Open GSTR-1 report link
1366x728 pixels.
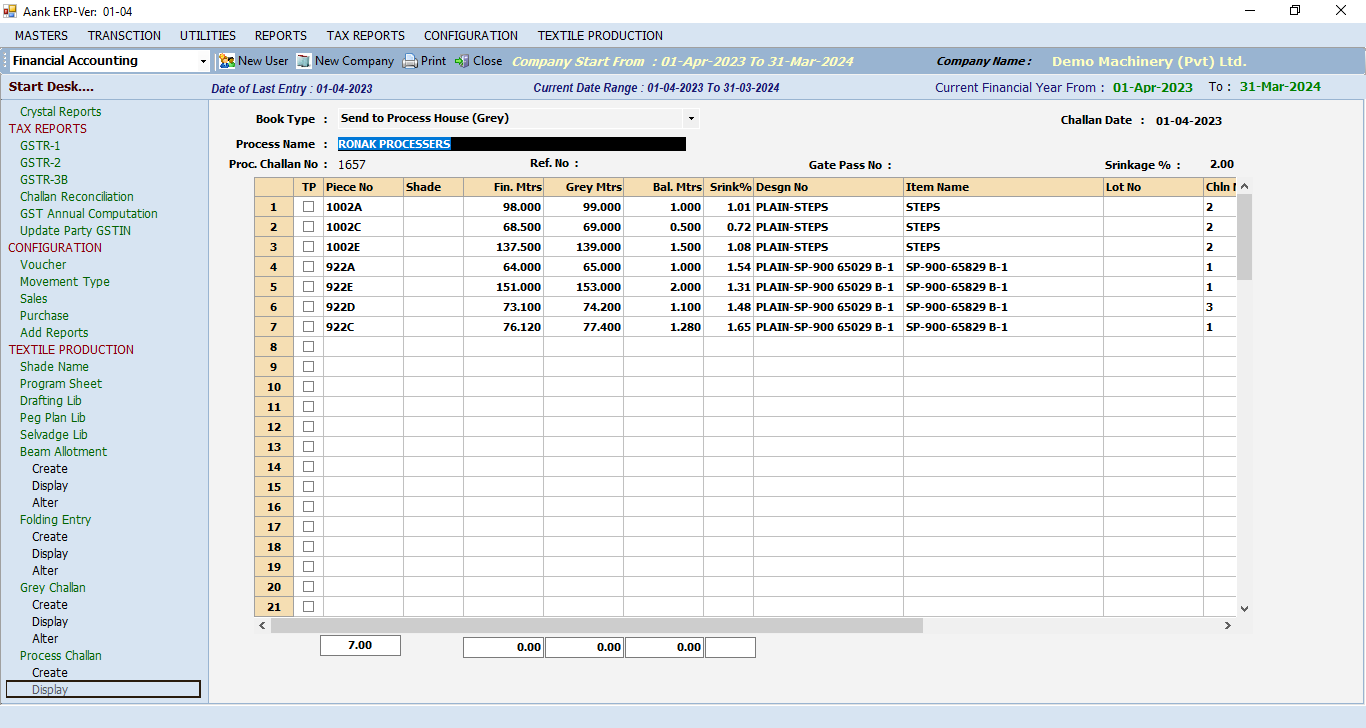point(40,146)
